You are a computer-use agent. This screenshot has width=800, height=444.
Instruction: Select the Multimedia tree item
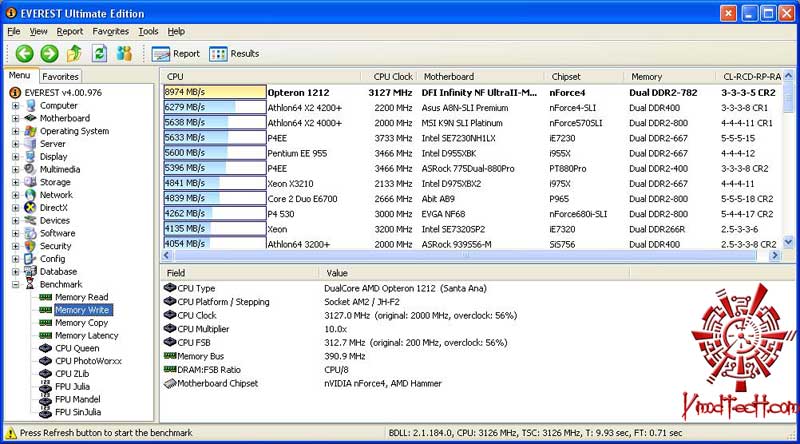coord(60,169)
